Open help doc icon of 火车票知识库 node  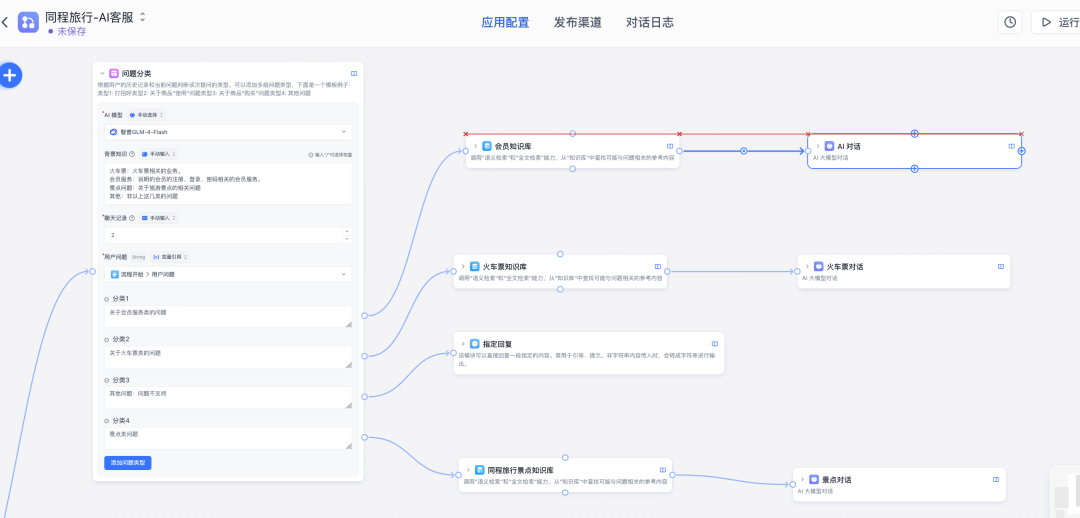coord(658,267)
